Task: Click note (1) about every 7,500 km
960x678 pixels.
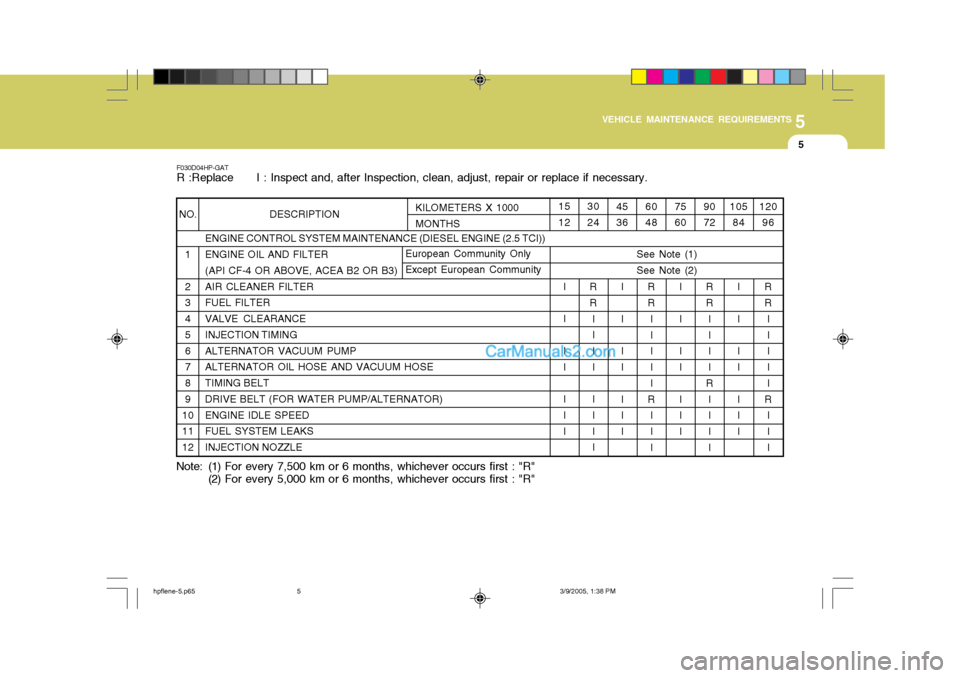Action: click(372, 466)
